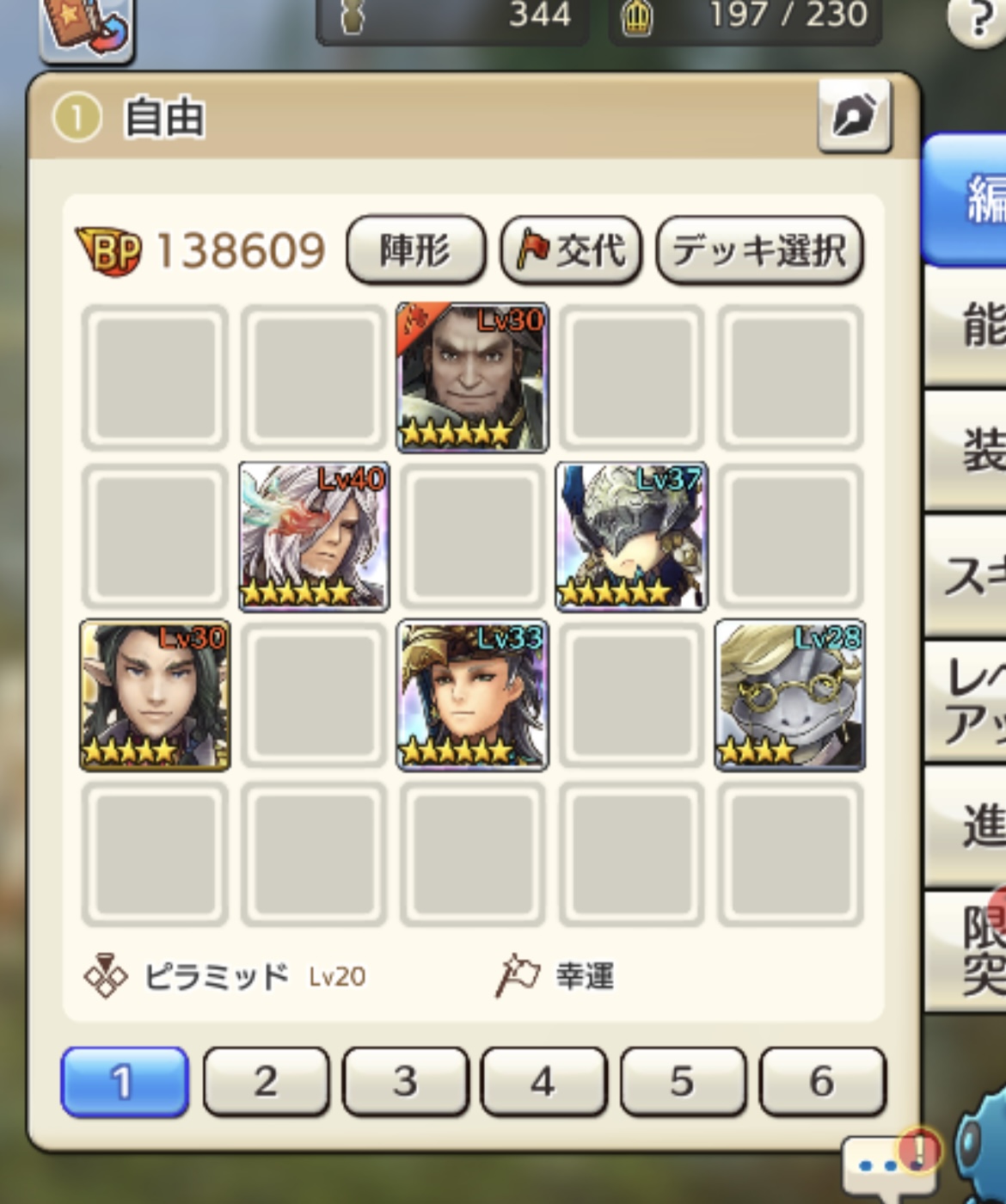Select the Lv37 helmeted knight character portrait
Image resolution: width=1006 pixels, height=1204 pixels.
tap(631, 536)
